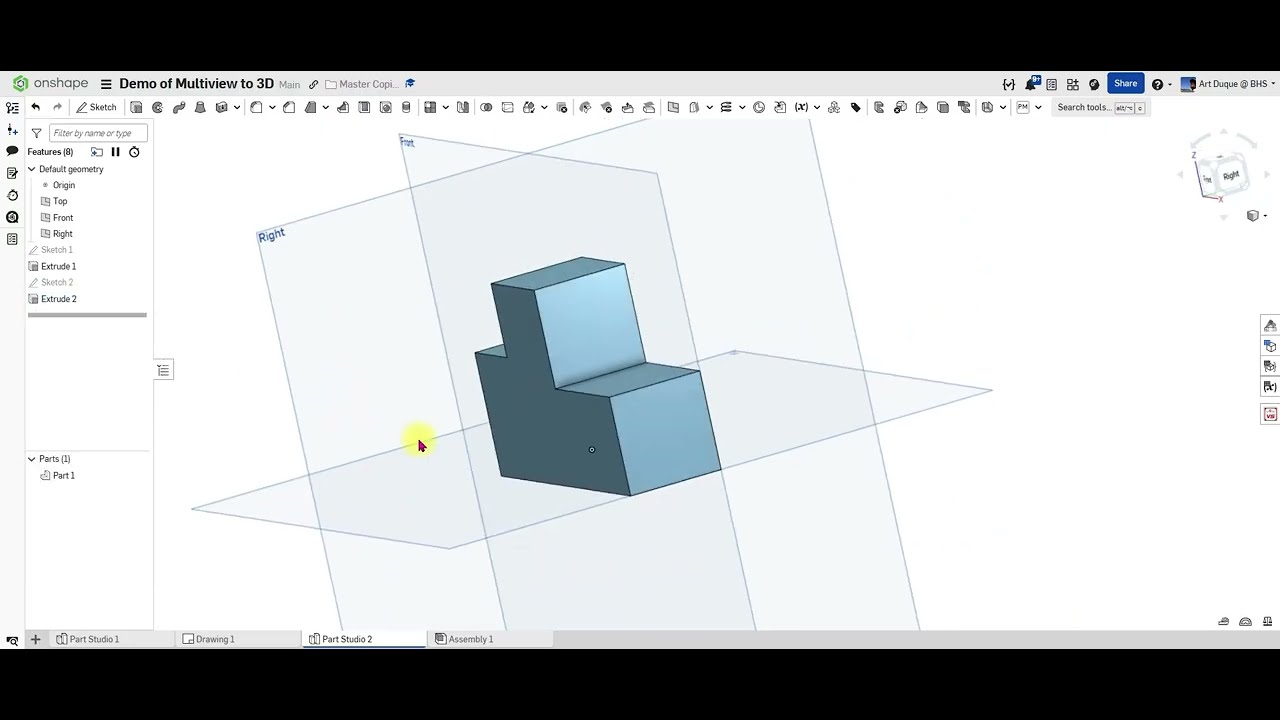Select Origin in the feature list
Viewport: 1280px width, 720px height.
[64, 185]
